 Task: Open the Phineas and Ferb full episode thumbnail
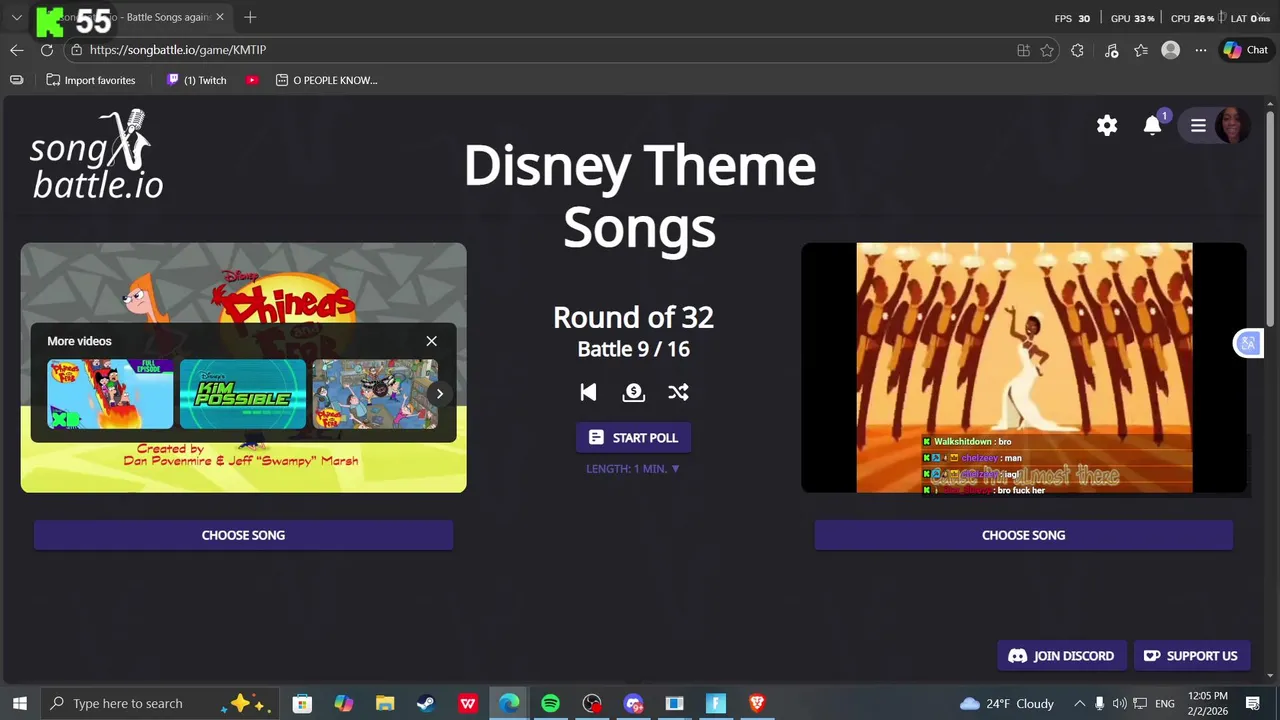(110, 394)
